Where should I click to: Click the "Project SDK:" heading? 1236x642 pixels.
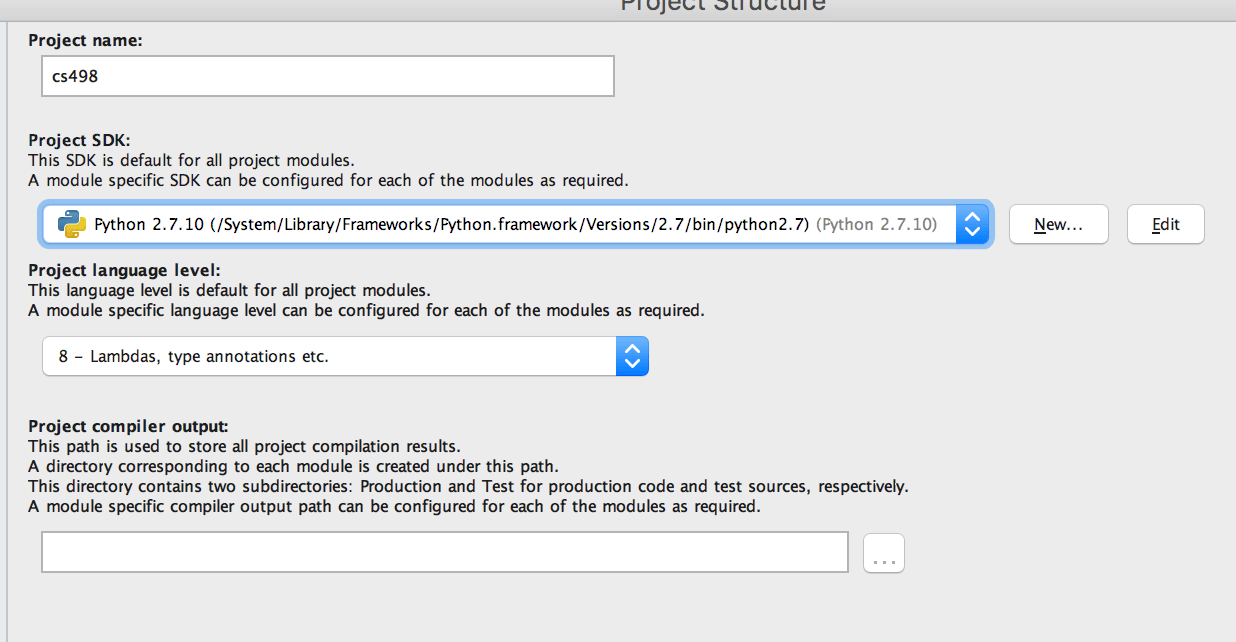click(80, 140)
